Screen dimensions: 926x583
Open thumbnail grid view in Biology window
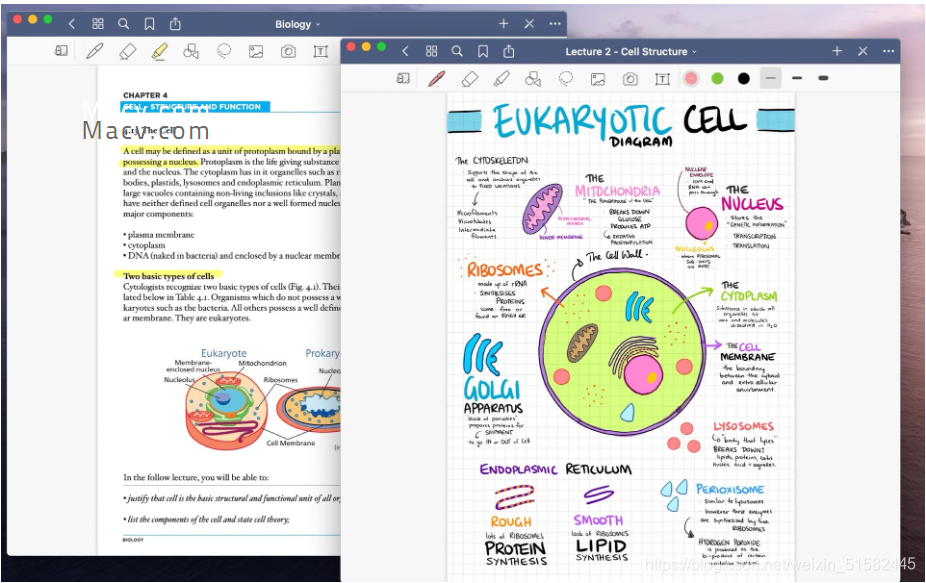pyautogui.click(x=98, y=24)
